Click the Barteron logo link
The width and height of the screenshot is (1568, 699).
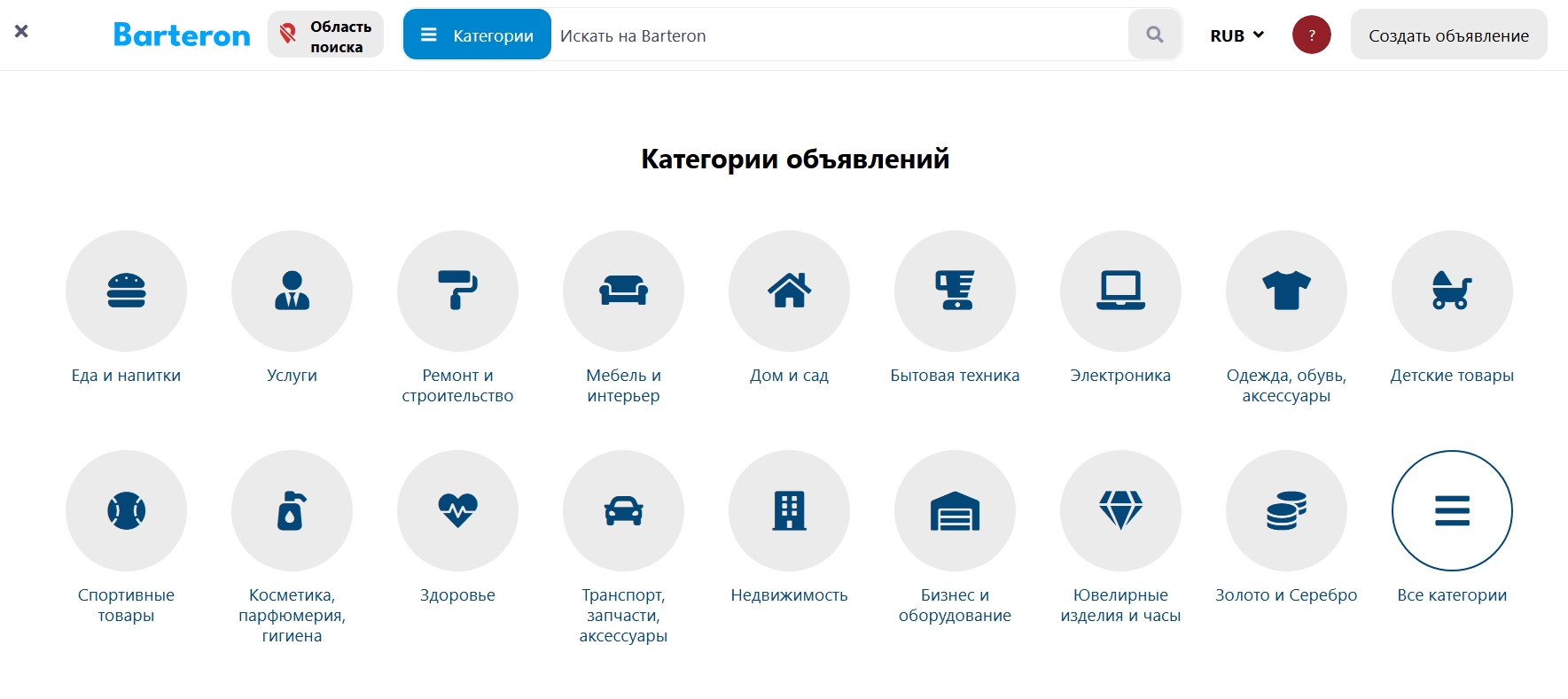[x=182, y=35]
